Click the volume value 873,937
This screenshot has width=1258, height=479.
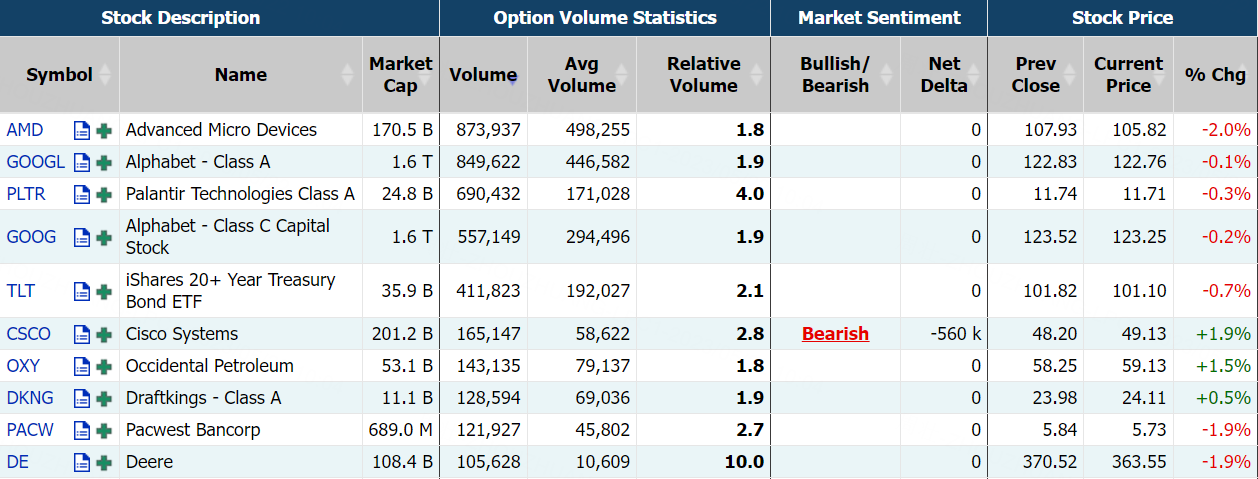488,130
